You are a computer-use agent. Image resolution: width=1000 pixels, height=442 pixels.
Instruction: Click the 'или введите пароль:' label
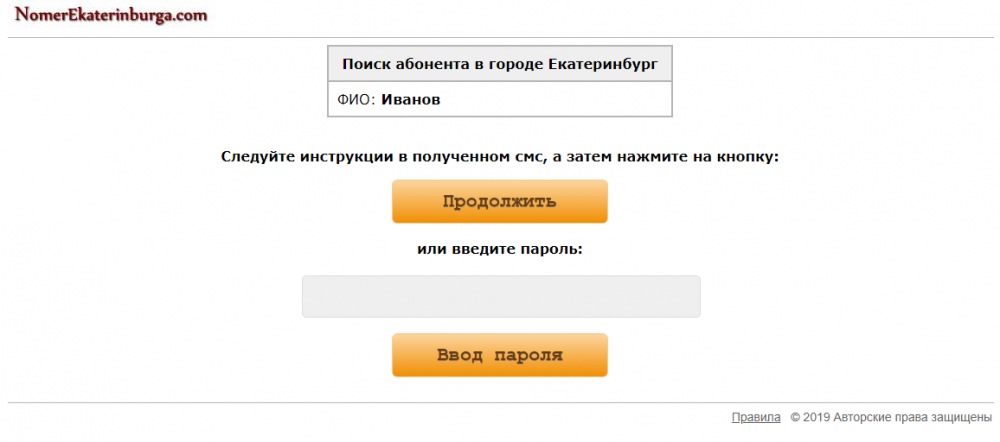499,248
